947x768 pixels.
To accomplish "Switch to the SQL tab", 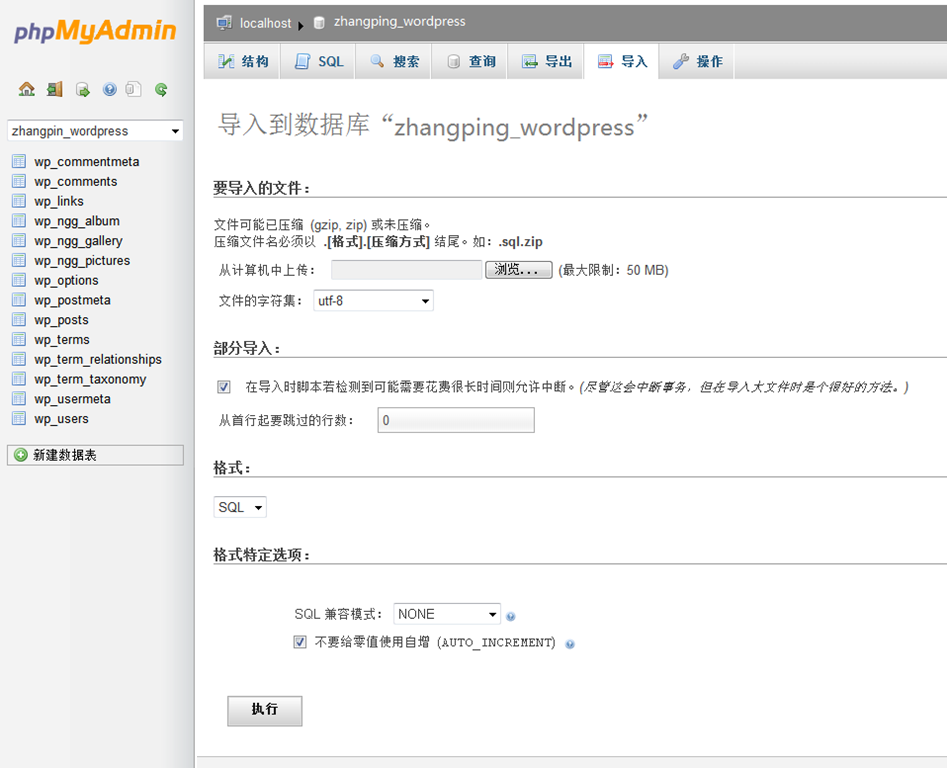I will (x=318, y=61).
